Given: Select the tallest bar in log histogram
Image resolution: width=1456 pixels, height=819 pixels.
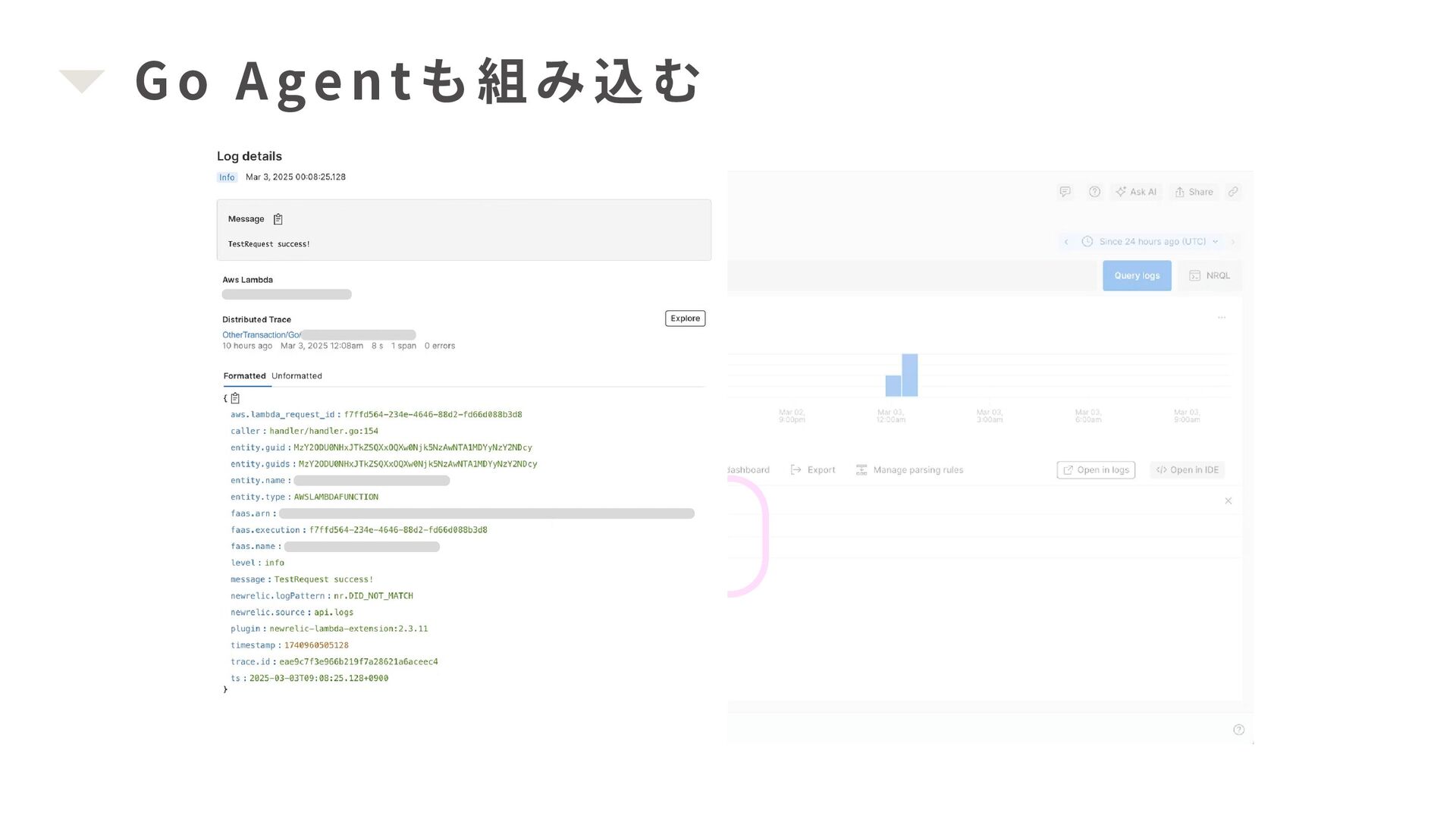Looking at the screenshot, I should point(909,375).
